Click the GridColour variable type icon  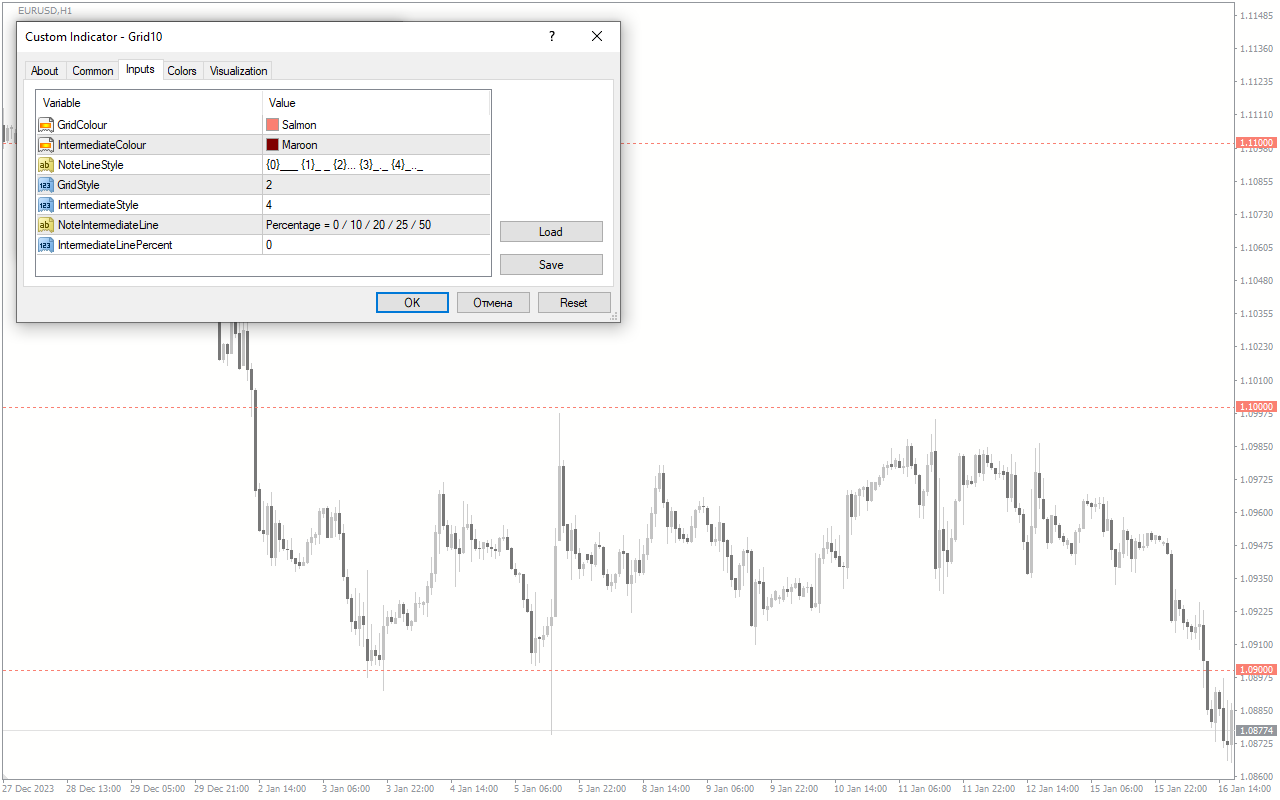45,125
